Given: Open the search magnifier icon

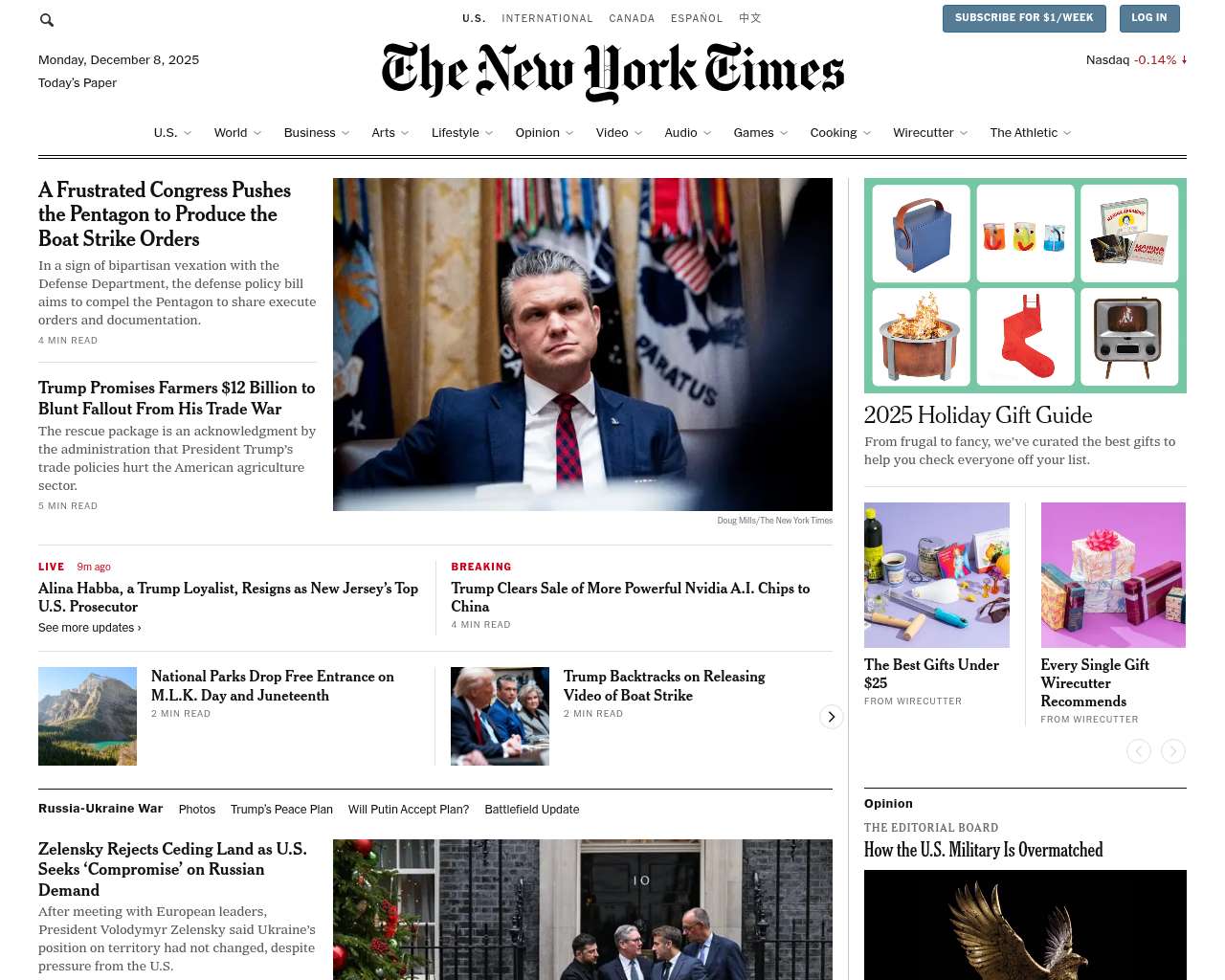Looking at the screenshot, I should click(x=47, y=19).
